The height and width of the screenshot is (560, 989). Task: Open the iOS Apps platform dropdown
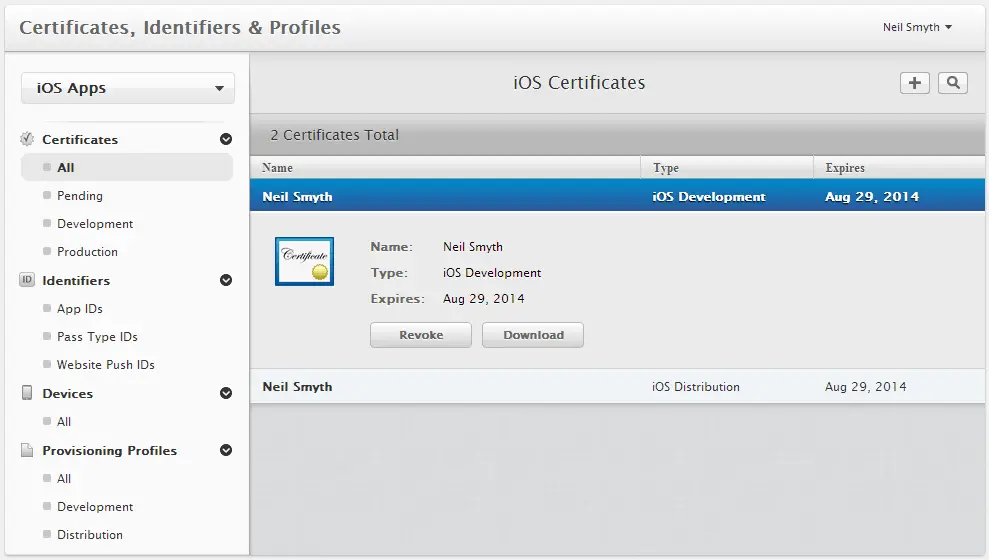coord(128,88)
